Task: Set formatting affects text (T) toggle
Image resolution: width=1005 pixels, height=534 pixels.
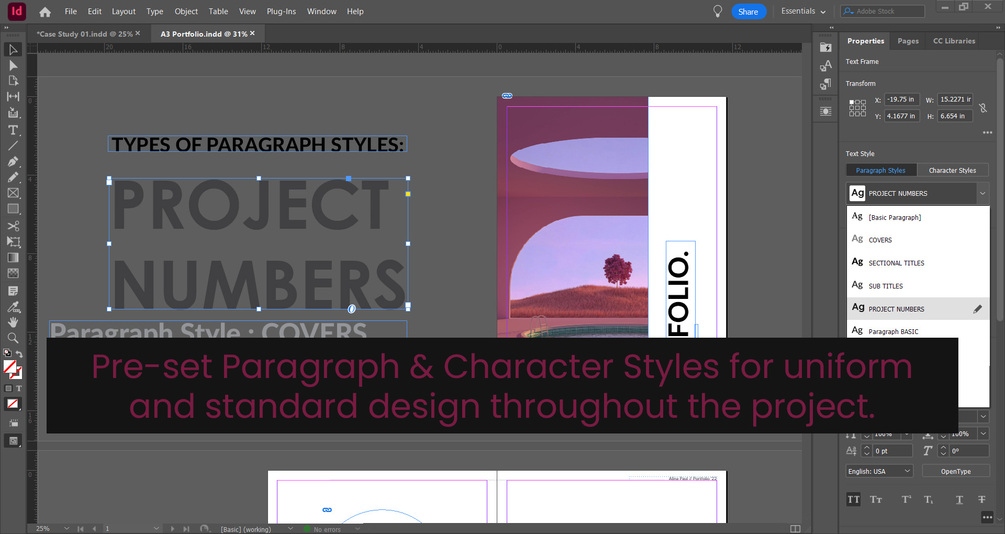Action: [x=19, y=388]
